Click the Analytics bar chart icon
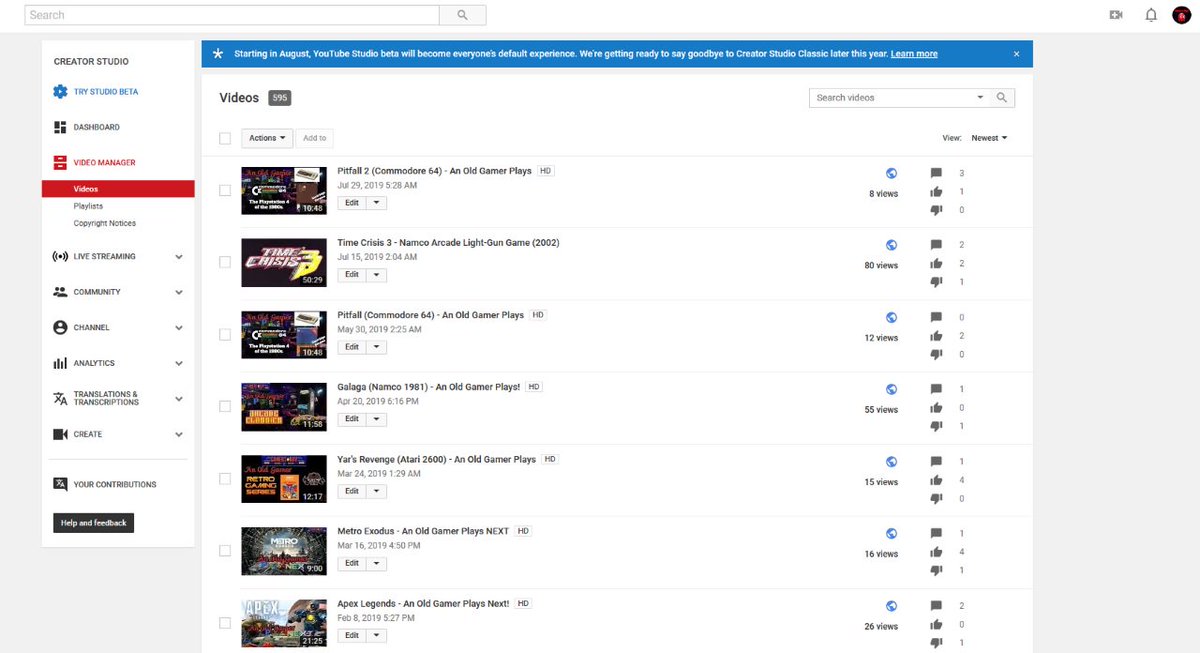1200x653 pixels. point(60,364)
